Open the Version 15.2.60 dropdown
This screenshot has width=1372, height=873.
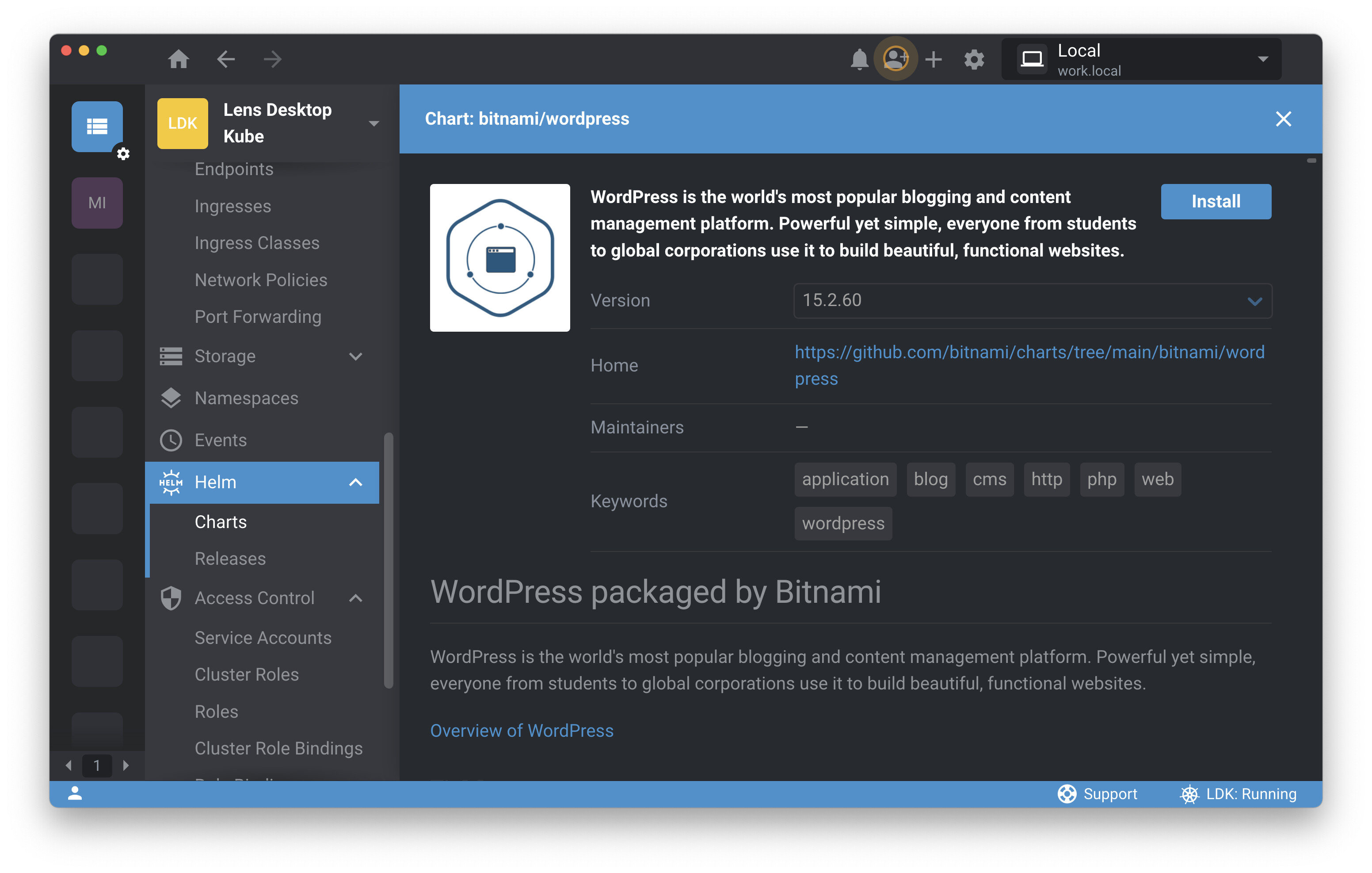1032,300
